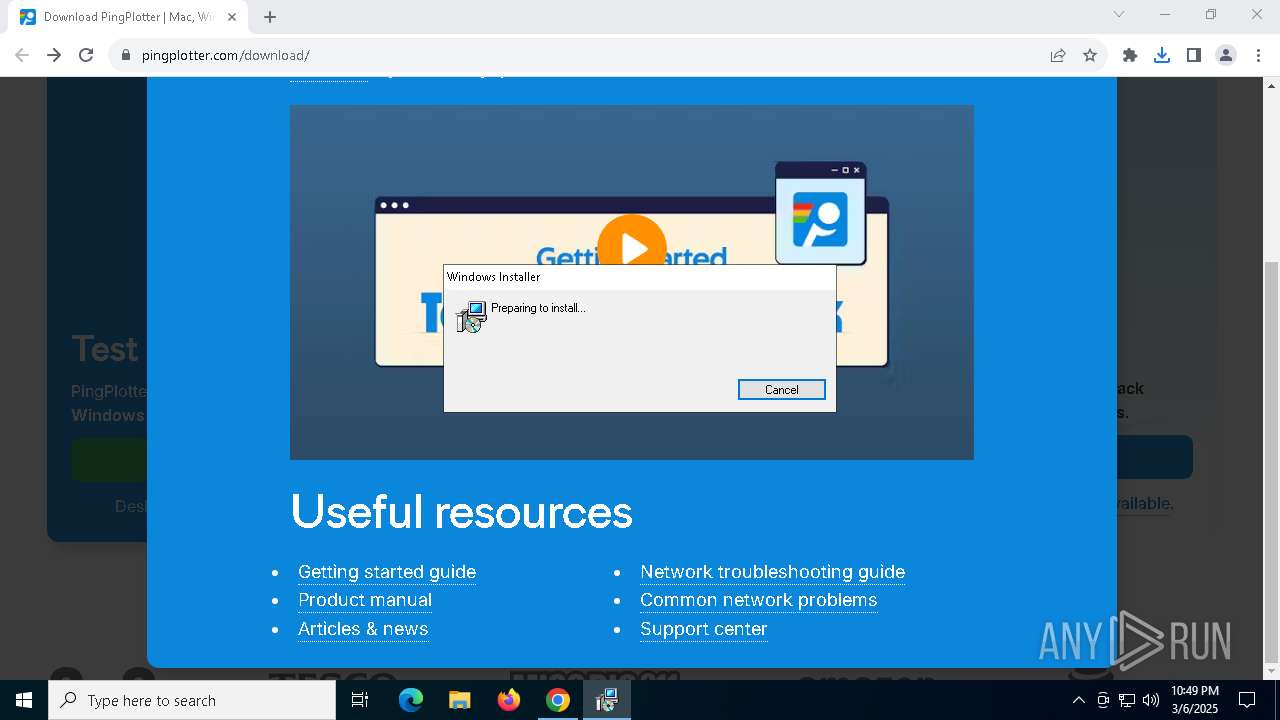This screenshot has width=1280, height=720.
Task: Switch to Chrome in taskbar
Action: (558, 700)
